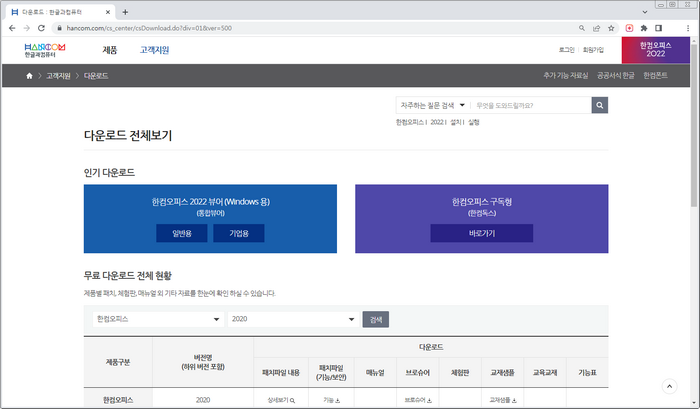The image size is (700, 409).
Task: Toggle the browser side panel icon
Action: pyautogui.click(x=658, y=28)
